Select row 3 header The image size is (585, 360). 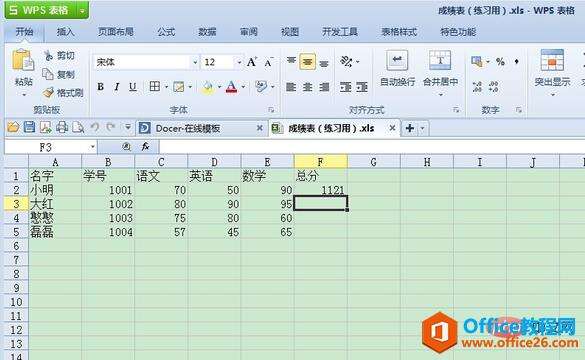[x=16, y=204]
